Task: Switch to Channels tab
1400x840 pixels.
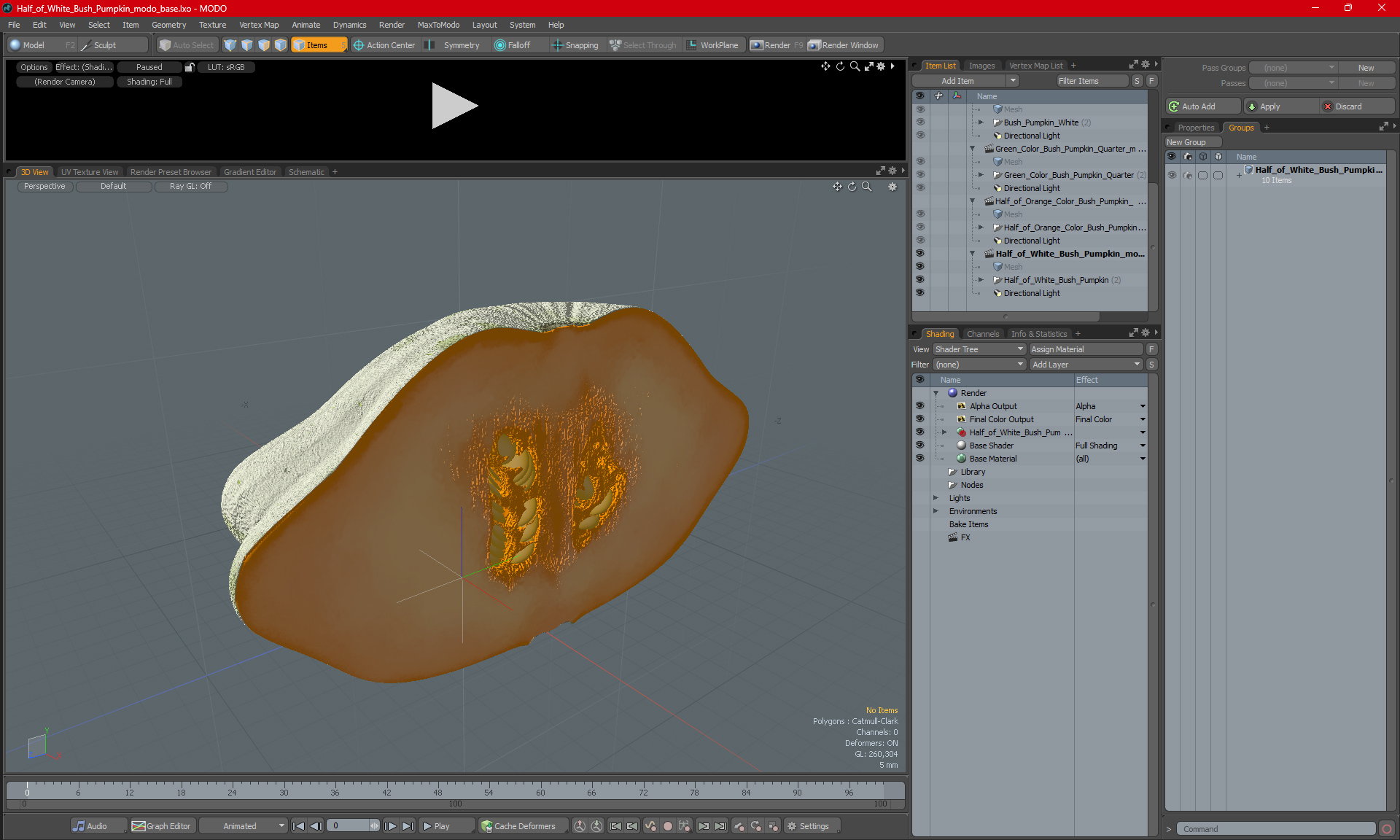Action: click(983, 334)
